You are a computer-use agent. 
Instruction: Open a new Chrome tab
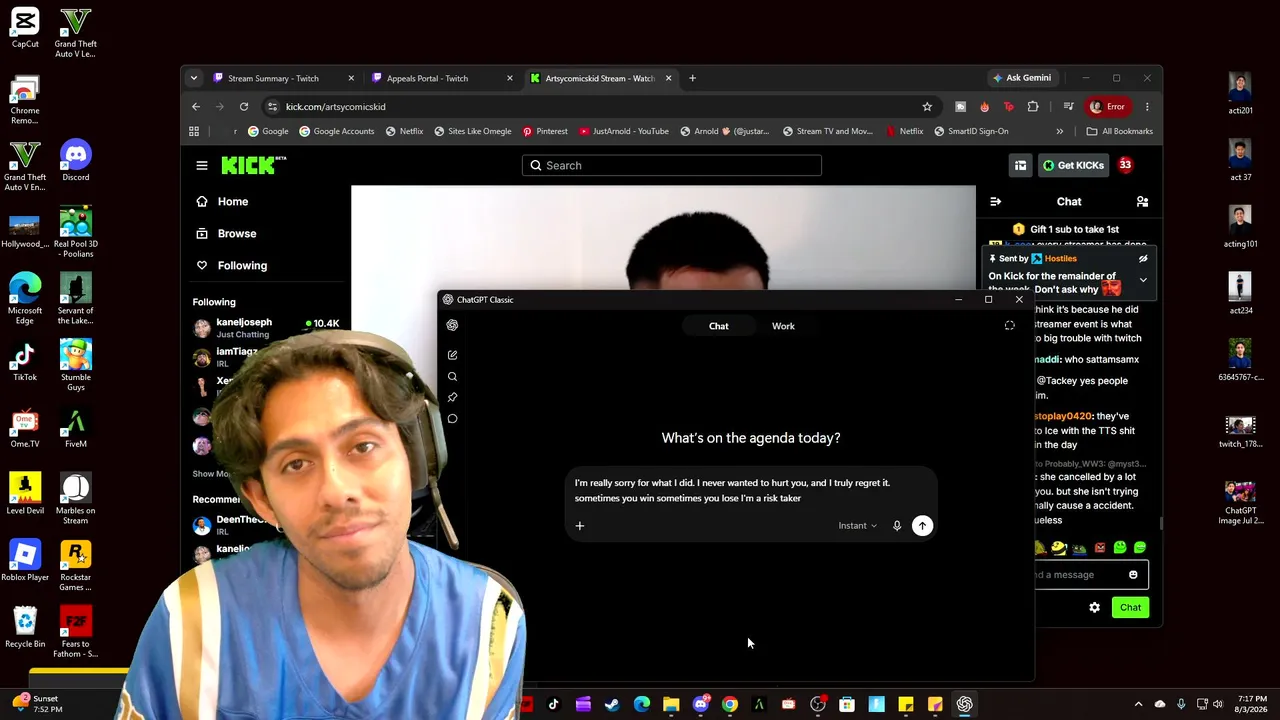[692, 78]
